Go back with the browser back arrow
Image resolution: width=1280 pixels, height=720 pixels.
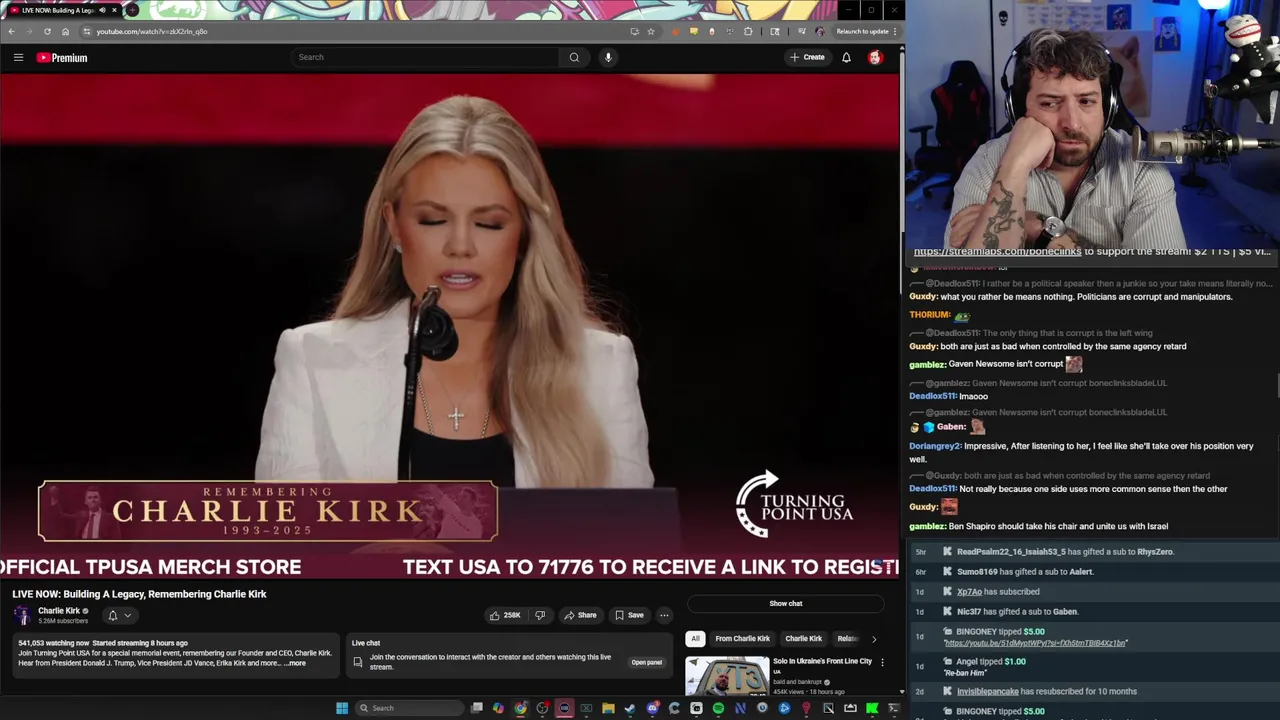click(11, 31)
